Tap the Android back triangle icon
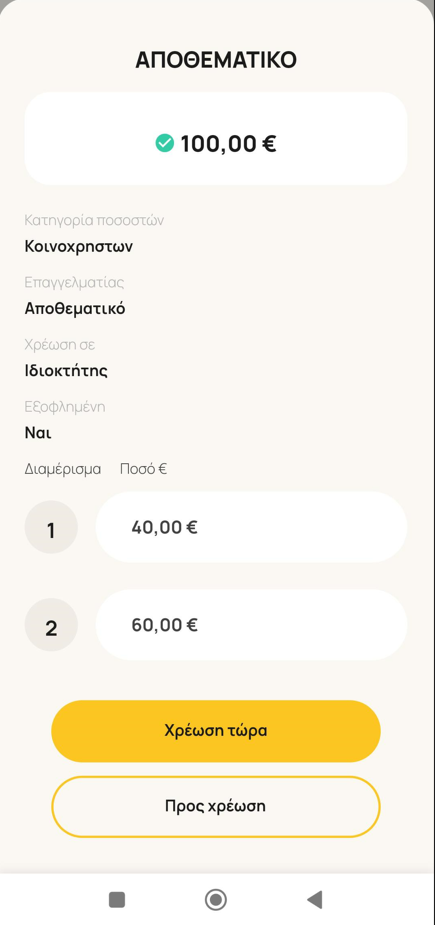Image resolution: width=435 pixels, height=925 pixels. [x=315, y=900]
